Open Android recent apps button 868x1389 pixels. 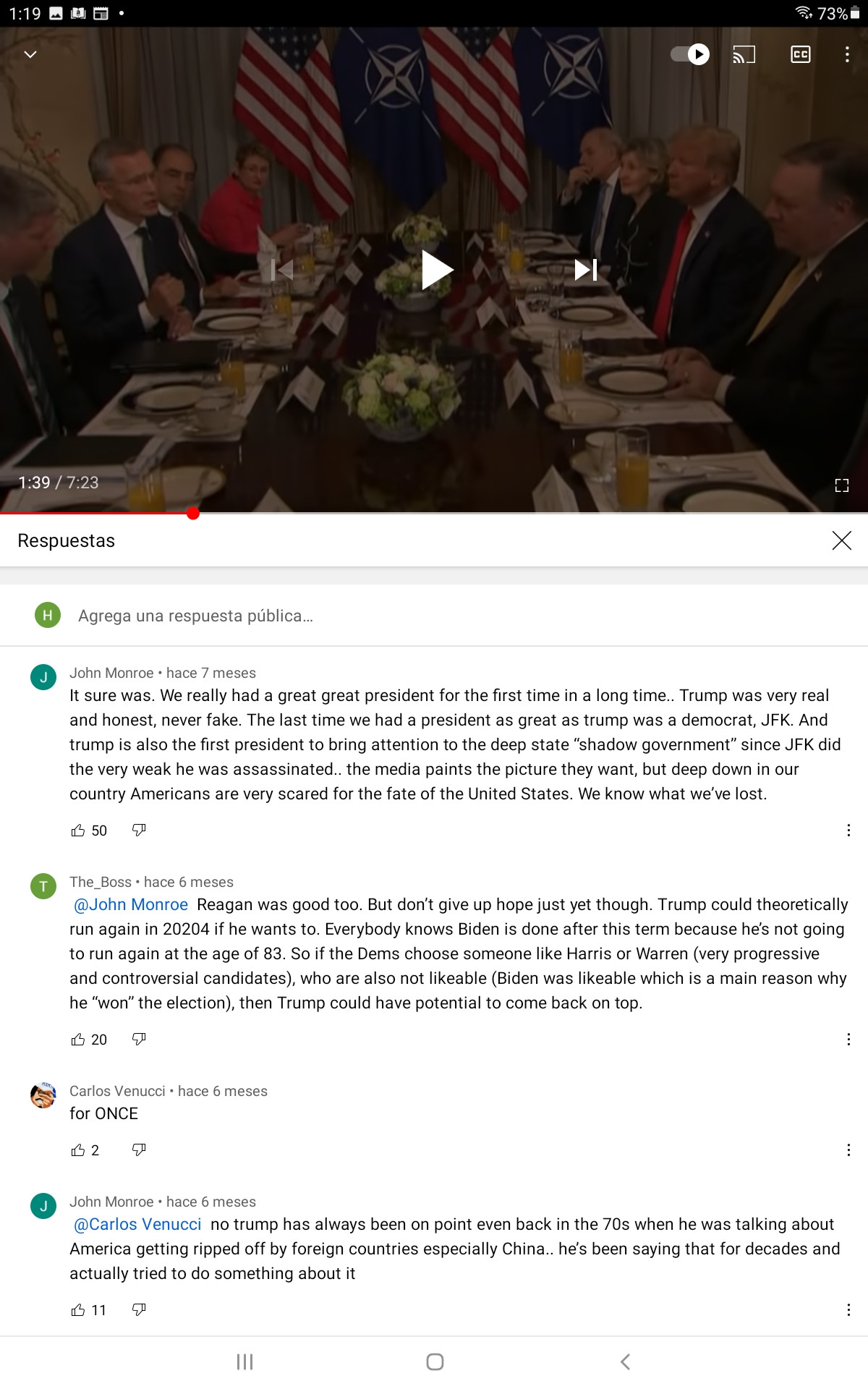244,1362
